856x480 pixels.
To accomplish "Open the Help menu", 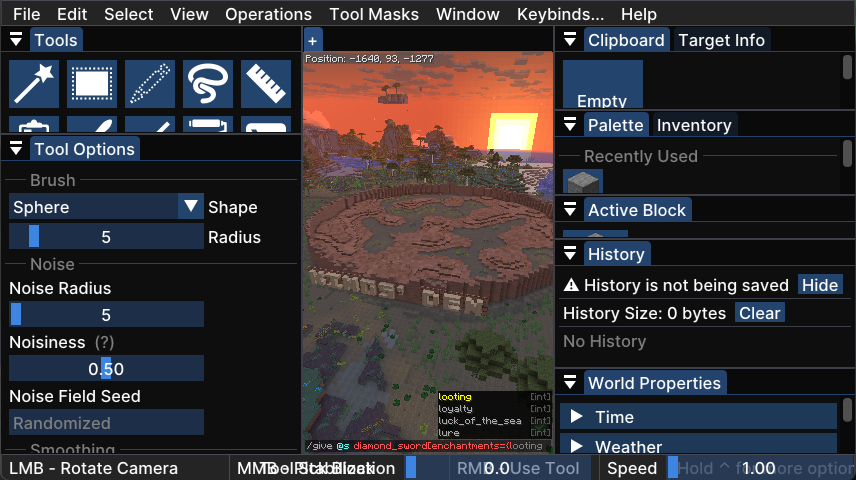I will click(639, 14).
